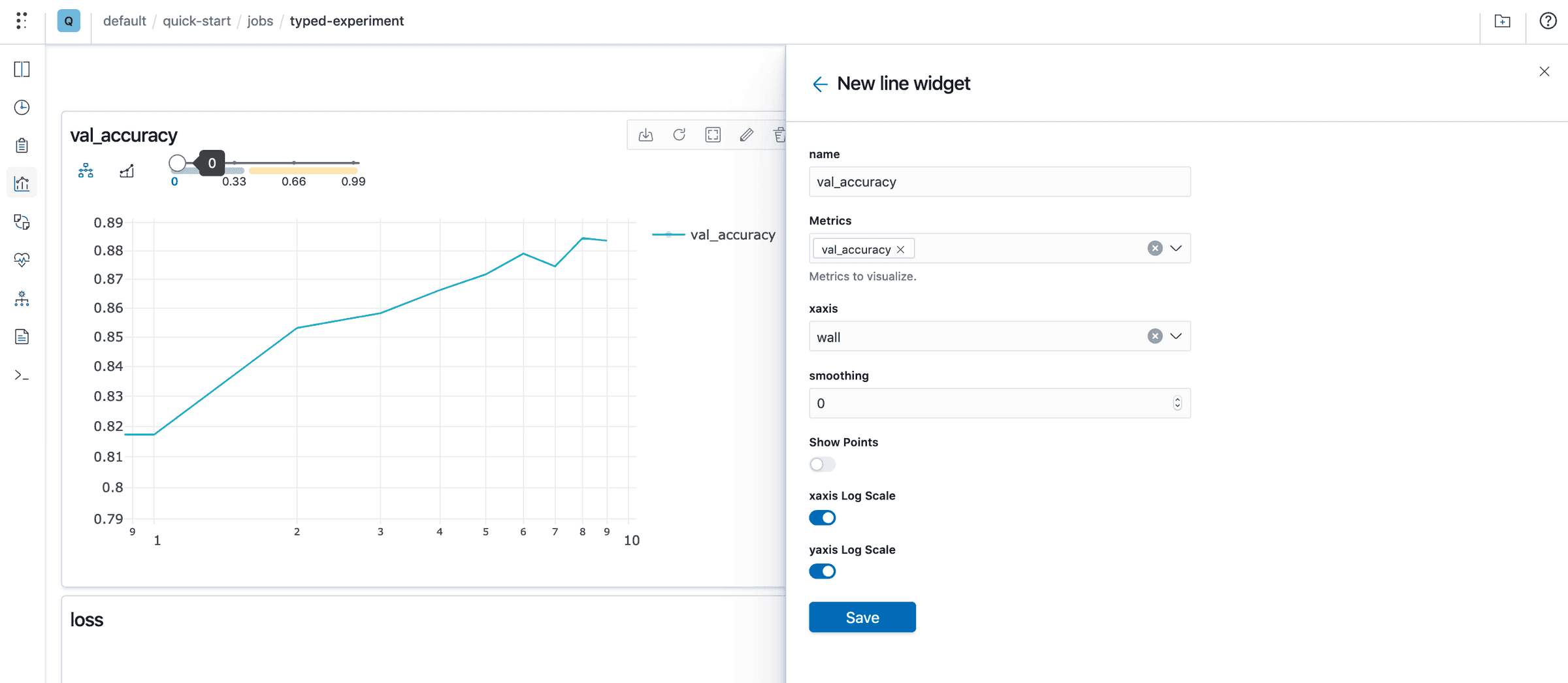
Task: Open the pipeline workflow sidebar icon
Action: click(22, 299)
